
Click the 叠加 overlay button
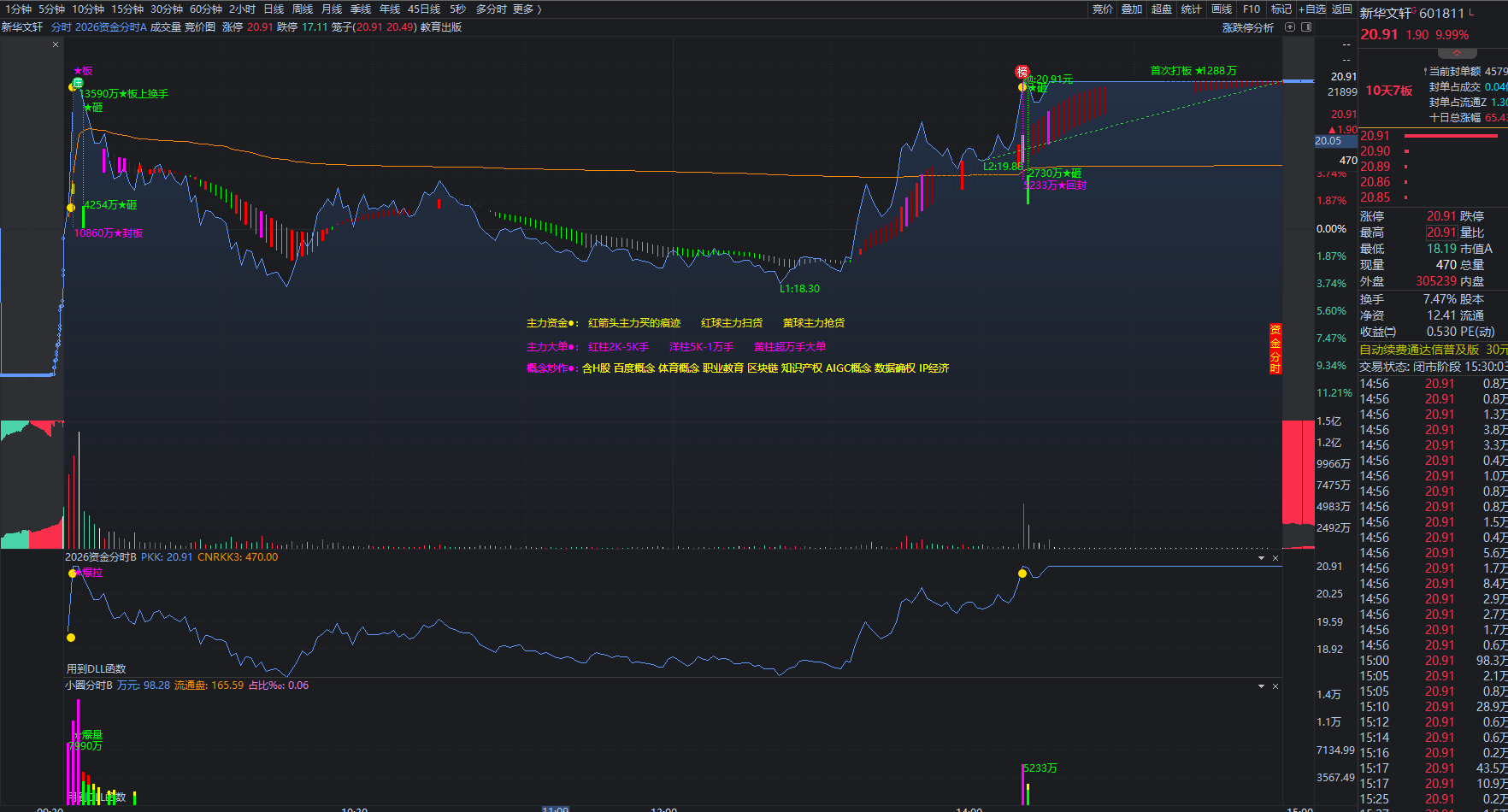[1132, 9]
